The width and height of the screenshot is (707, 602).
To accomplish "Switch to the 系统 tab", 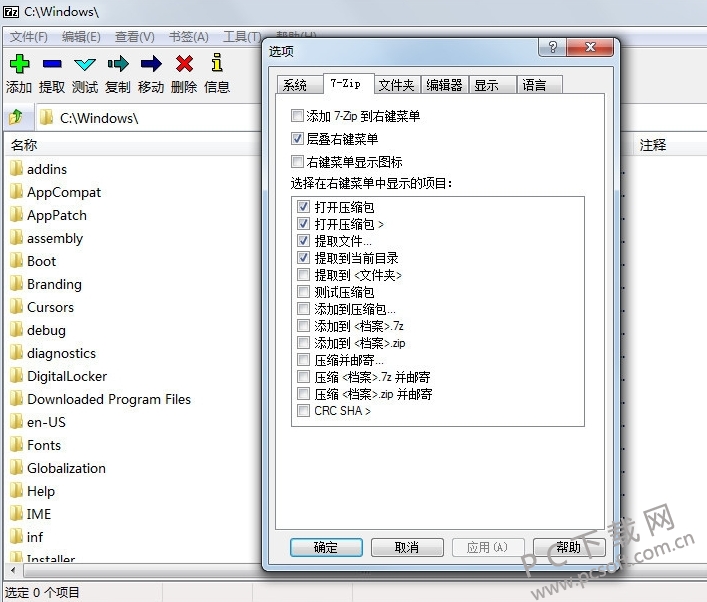I will (x=299, y=85).
